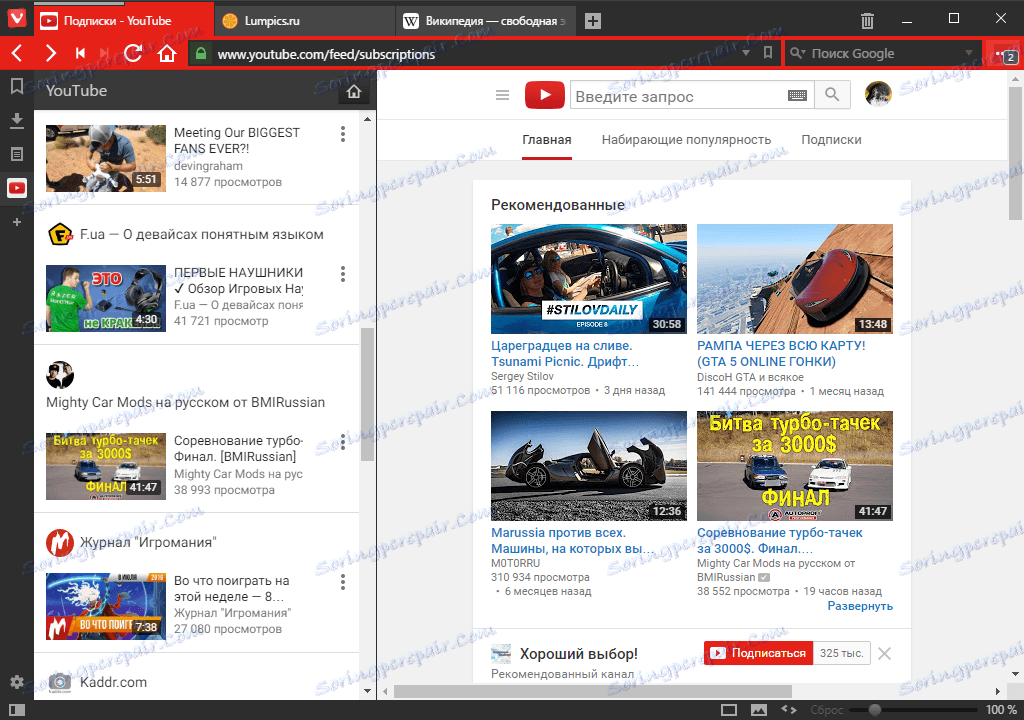Switch to the Lumpics.ru browser tab
The width and height of the screenshot is (1024, 720).
(305, 21)
